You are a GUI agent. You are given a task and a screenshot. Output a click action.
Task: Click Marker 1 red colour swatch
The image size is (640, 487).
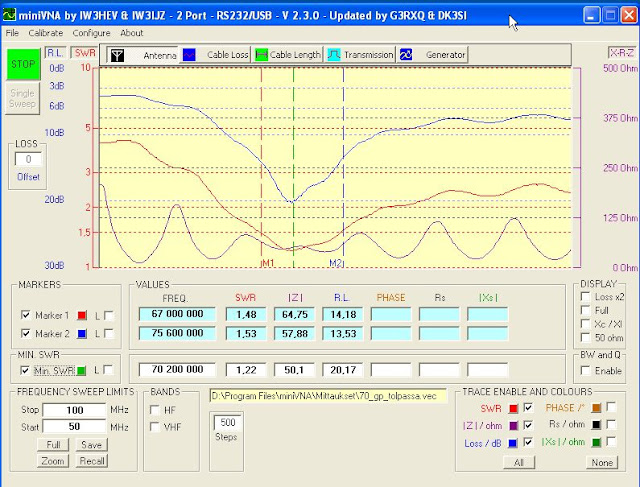coord(82,316)
